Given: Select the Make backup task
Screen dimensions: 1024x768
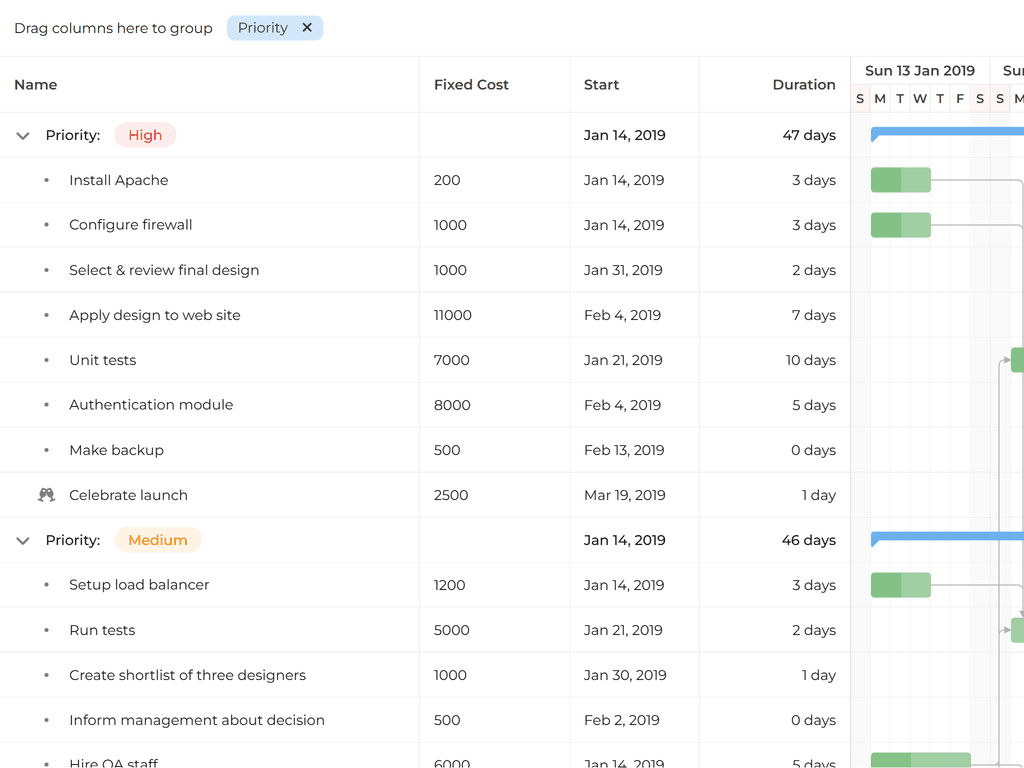Looking at the screenshot, I should [x=116, y=450].
